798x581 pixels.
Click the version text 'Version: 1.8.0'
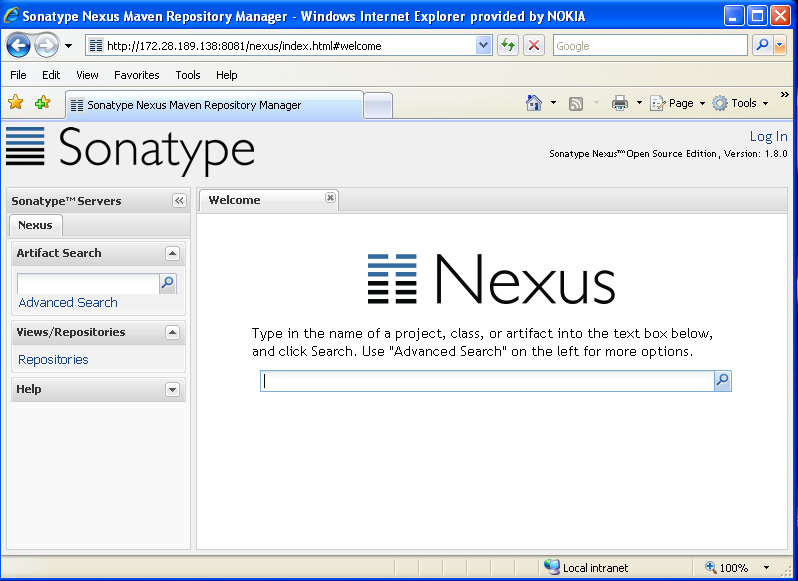(x=755, y=154)
